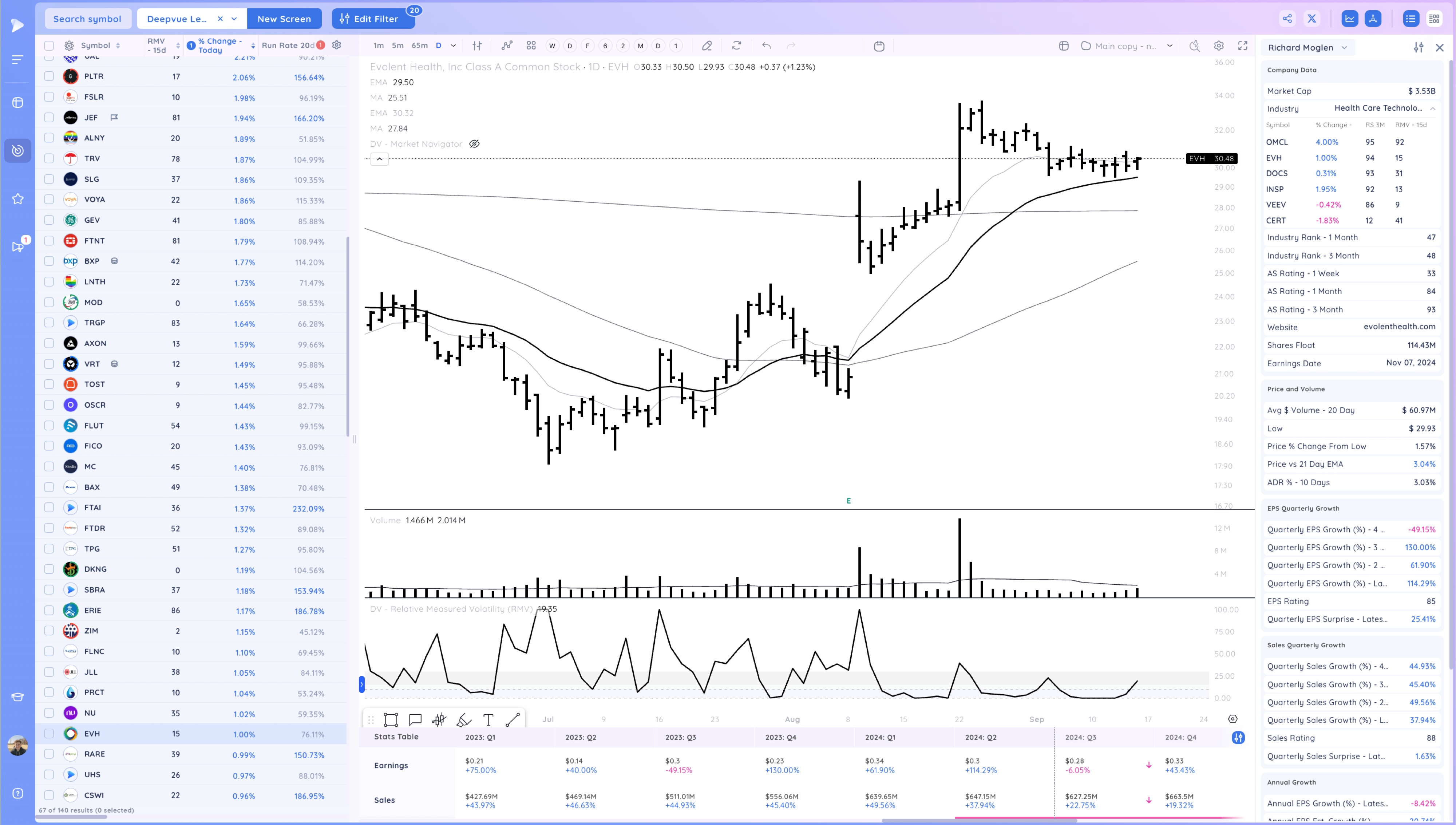
Task: Check the EVH row checkbox
Action: pos(49,733)
